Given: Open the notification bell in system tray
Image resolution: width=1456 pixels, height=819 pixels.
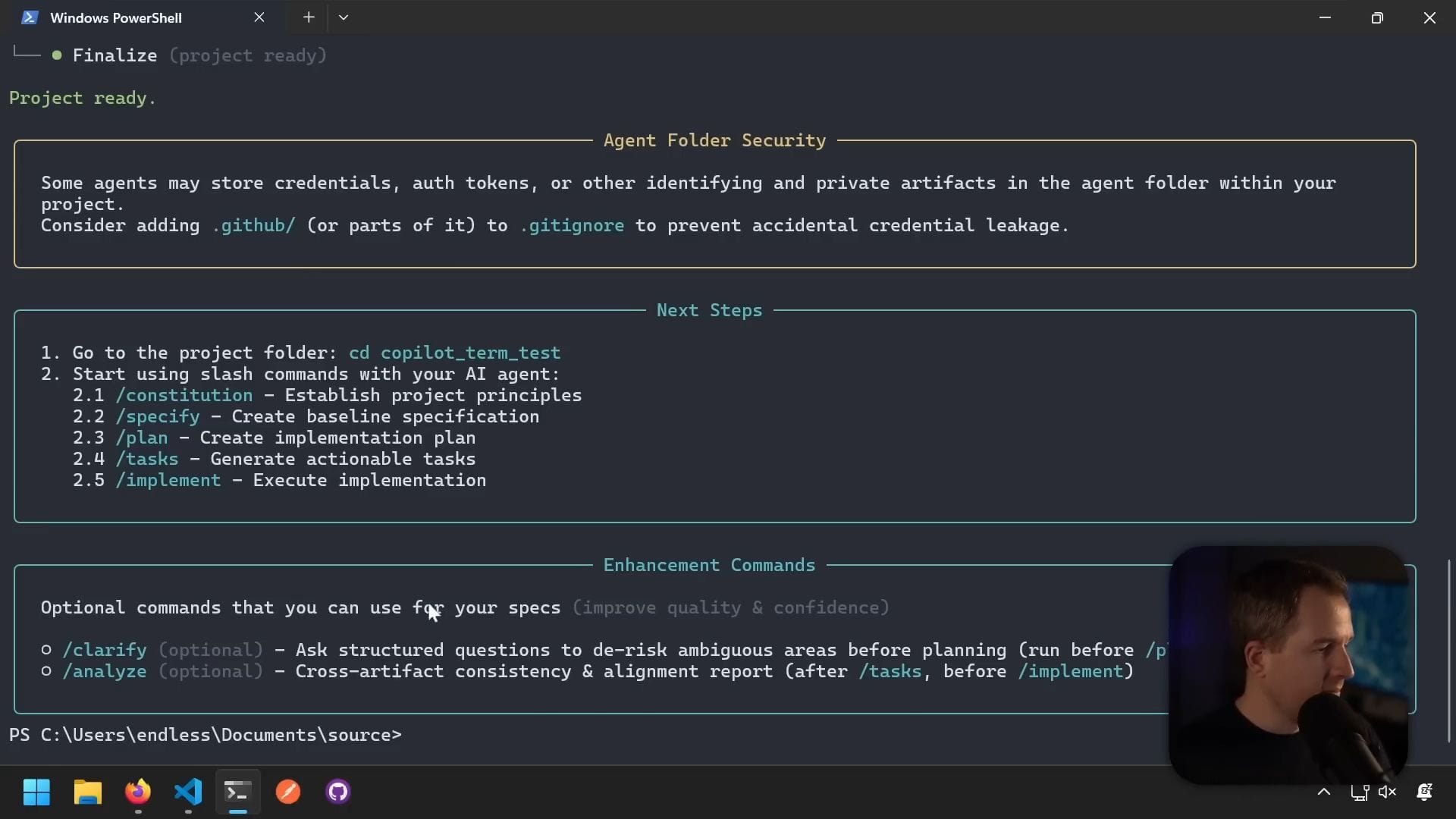Looking at the screenshot, I should (x=1425, y=792).
